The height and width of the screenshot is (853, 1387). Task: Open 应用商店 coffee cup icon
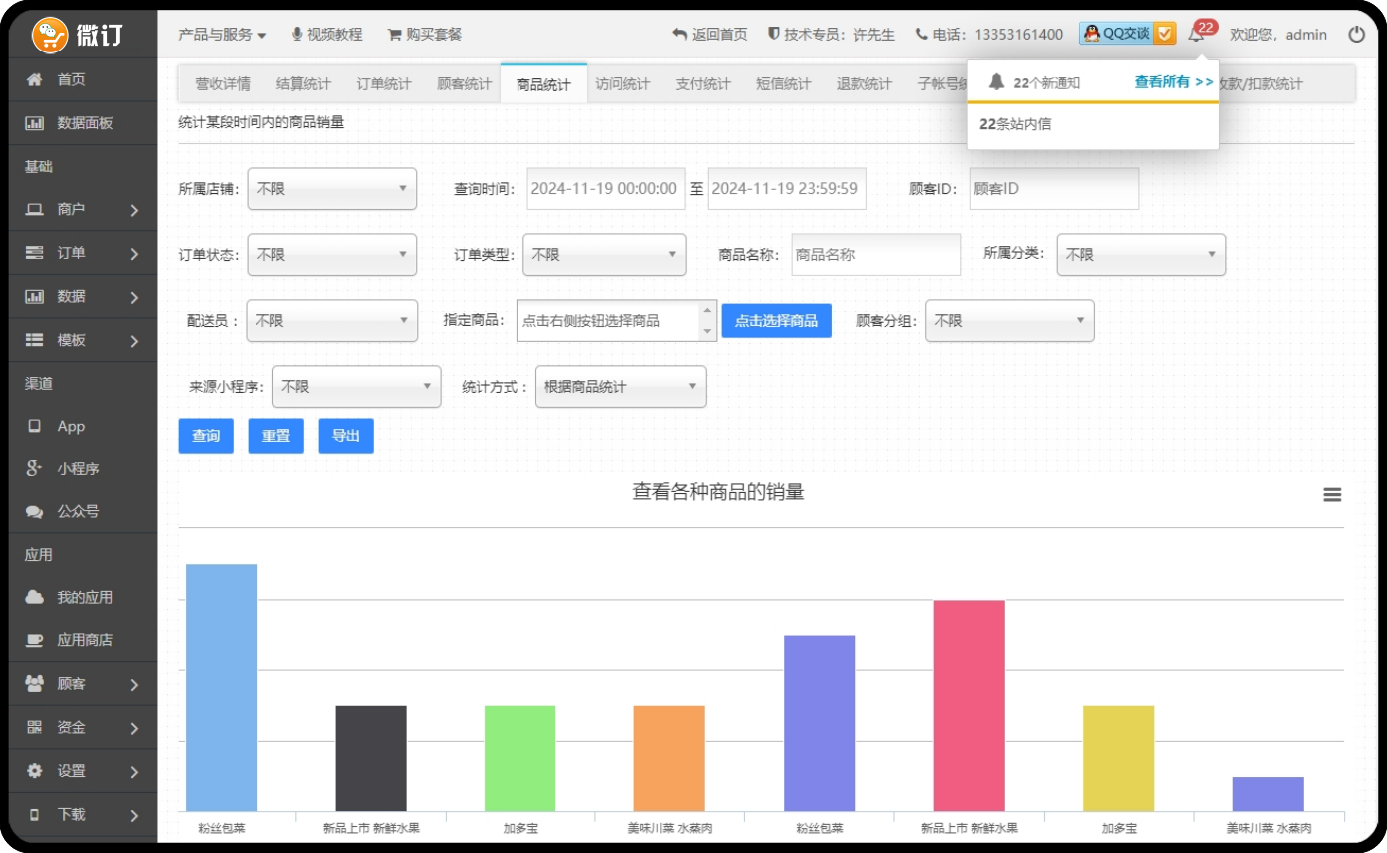click(35, 640)
